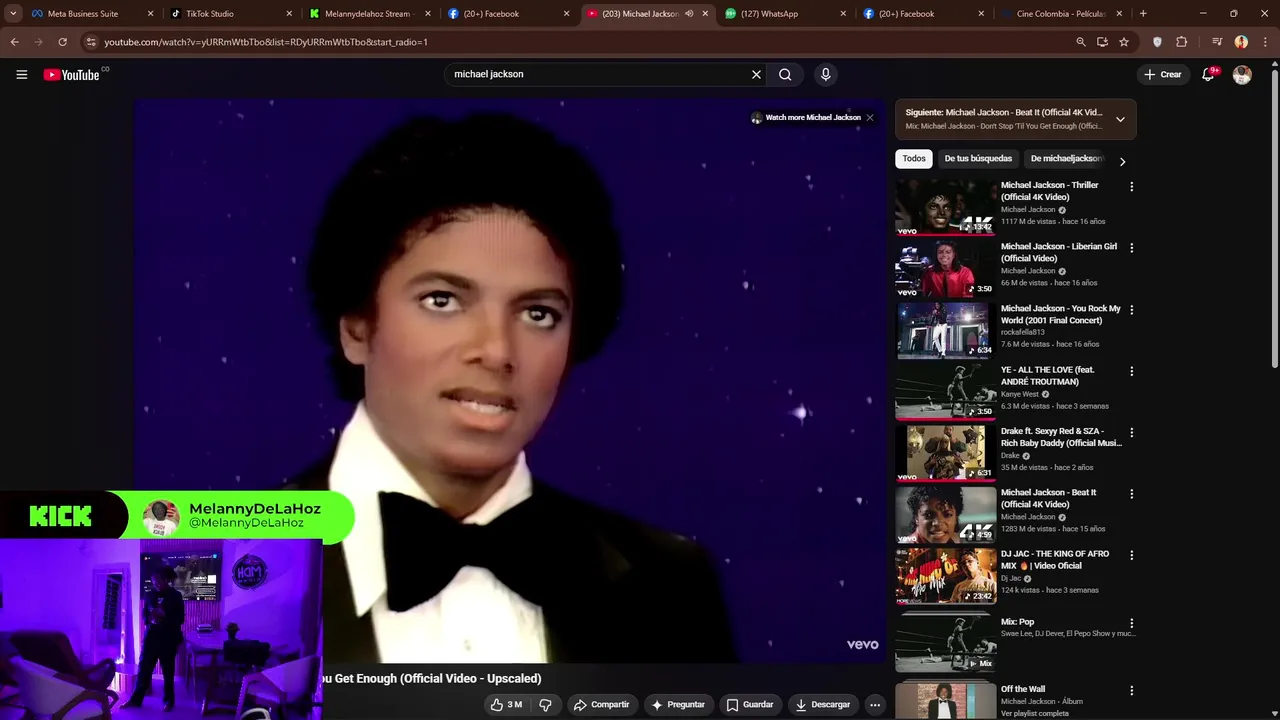Switch to WhatsApp tab
1280x720 pixels.
click(x=785, y=14)
